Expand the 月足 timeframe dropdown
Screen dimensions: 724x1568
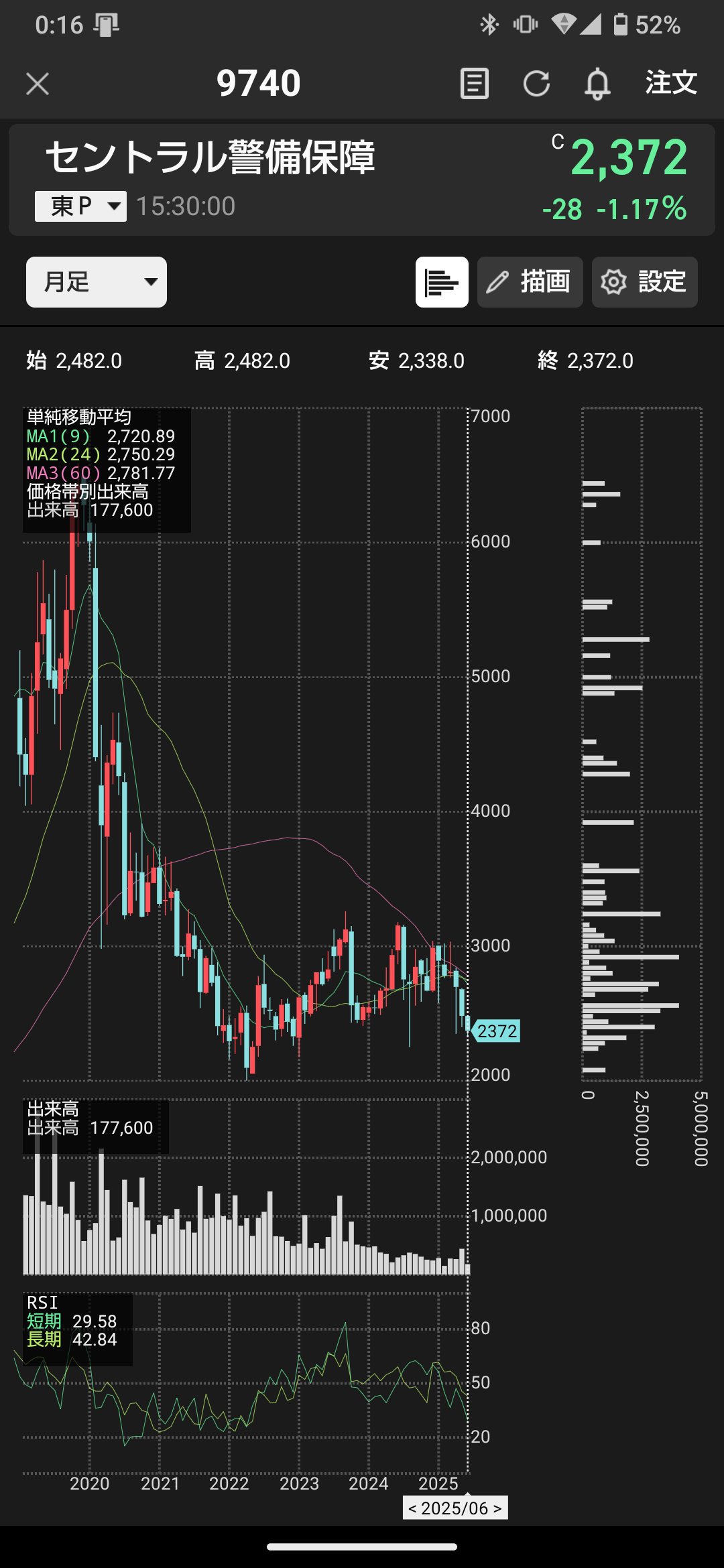coord(97,282)
